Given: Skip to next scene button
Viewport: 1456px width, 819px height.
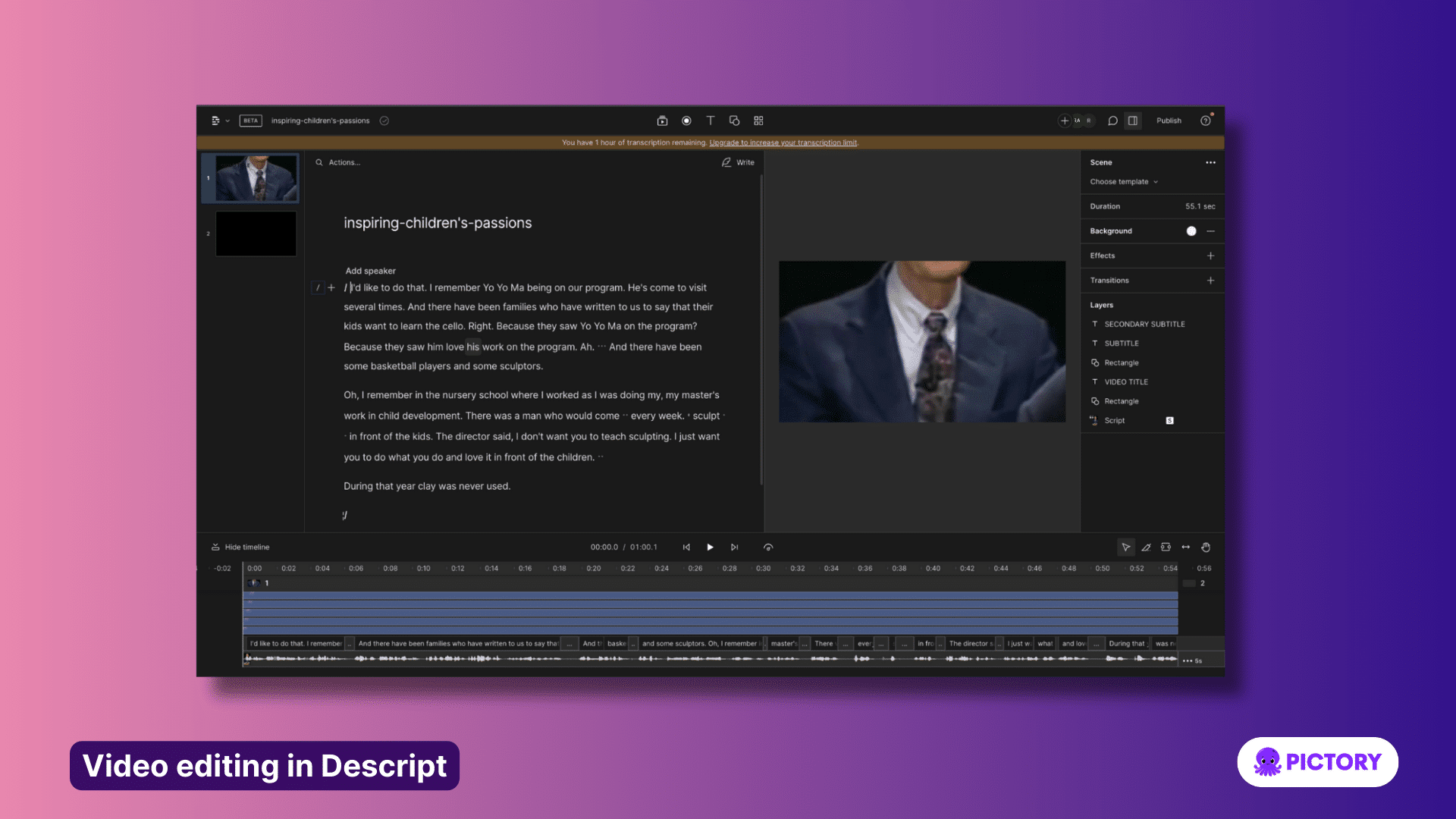Looking at the screenshot, I should (734, 547).
